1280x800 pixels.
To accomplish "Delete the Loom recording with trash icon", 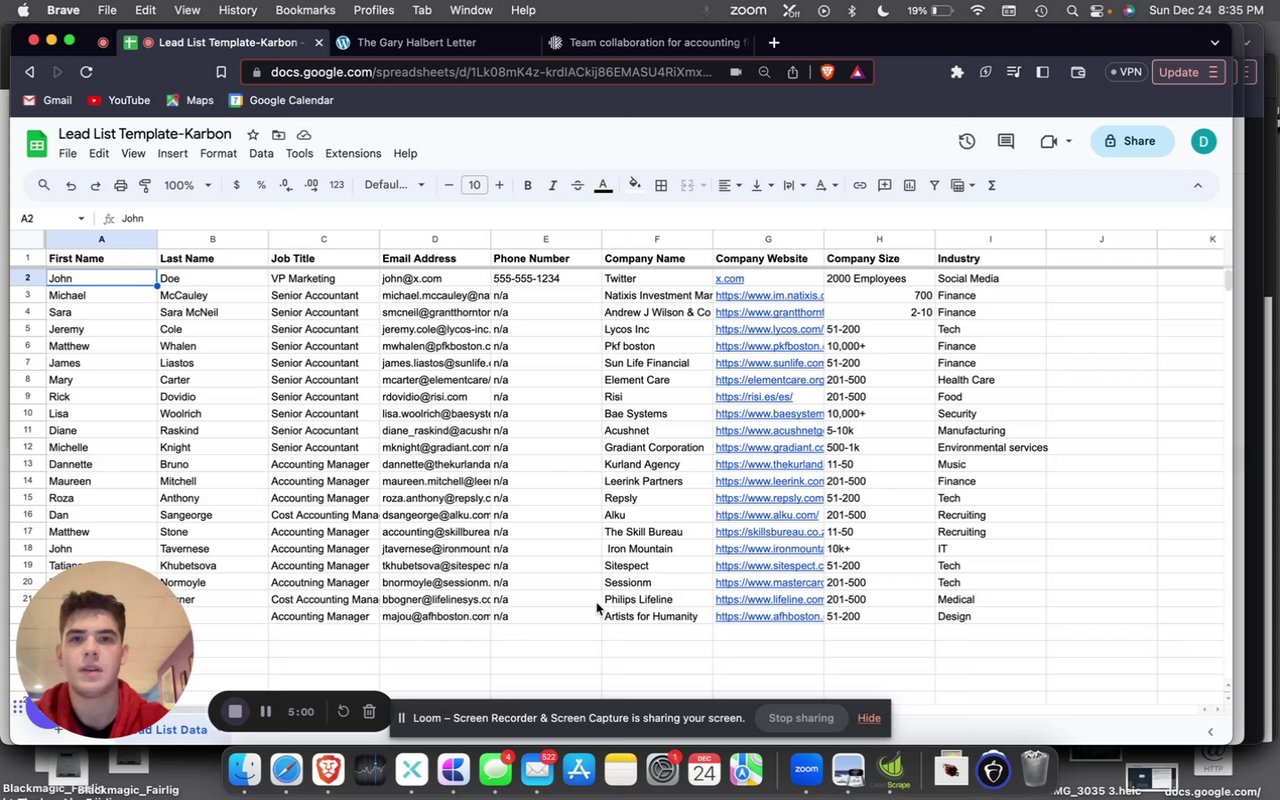I will pos(369,712).
